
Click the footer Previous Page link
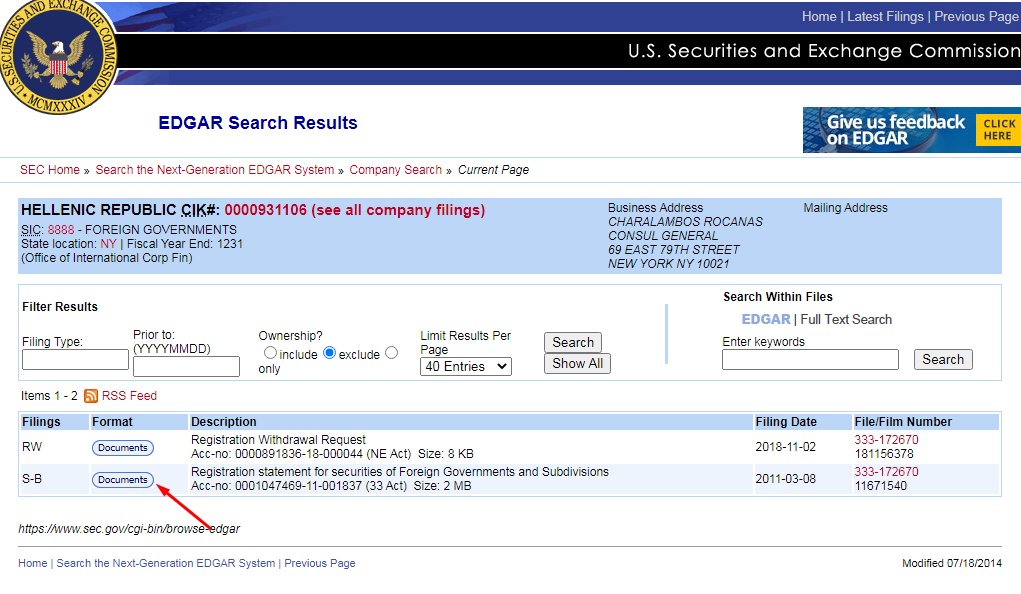click(x=320, y=563)
